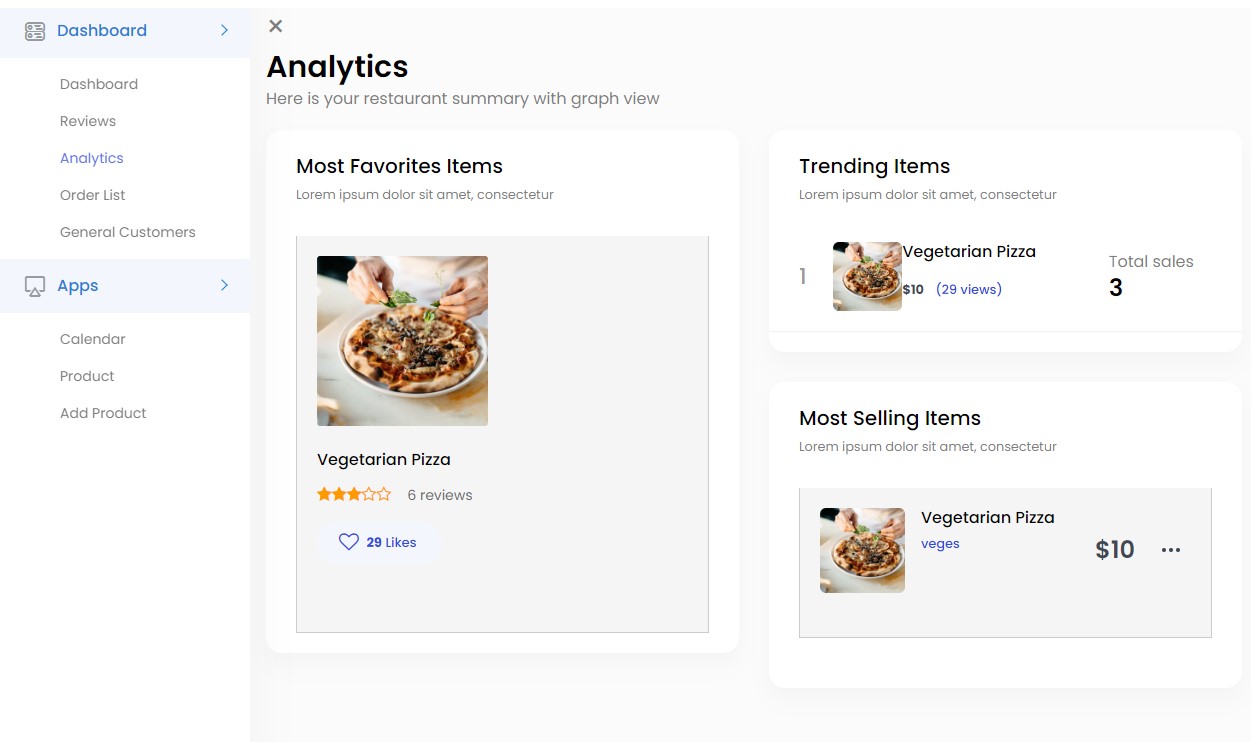Click the Vegetarian Pizza image in Most Selling Items
Viewport: 1251px width, 742px height.
(x=861, y=549)
